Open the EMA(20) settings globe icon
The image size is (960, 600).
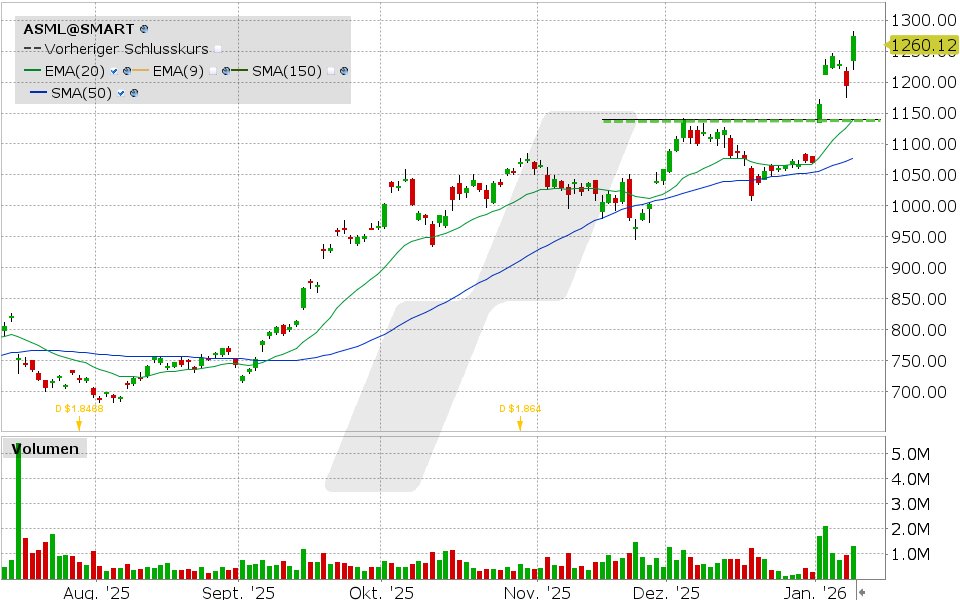point(126,70)
